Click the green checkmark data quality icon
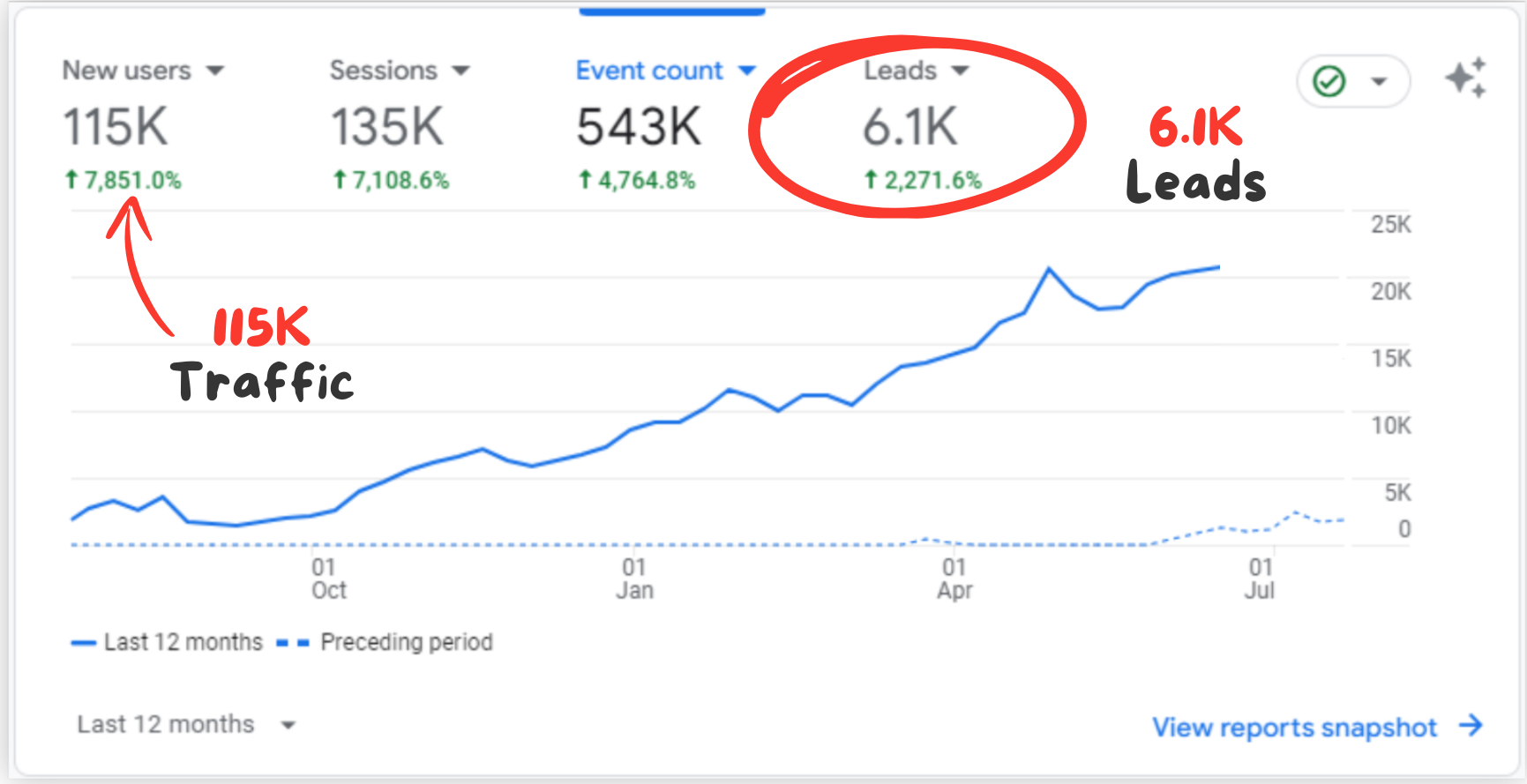 click(1329, 82)
